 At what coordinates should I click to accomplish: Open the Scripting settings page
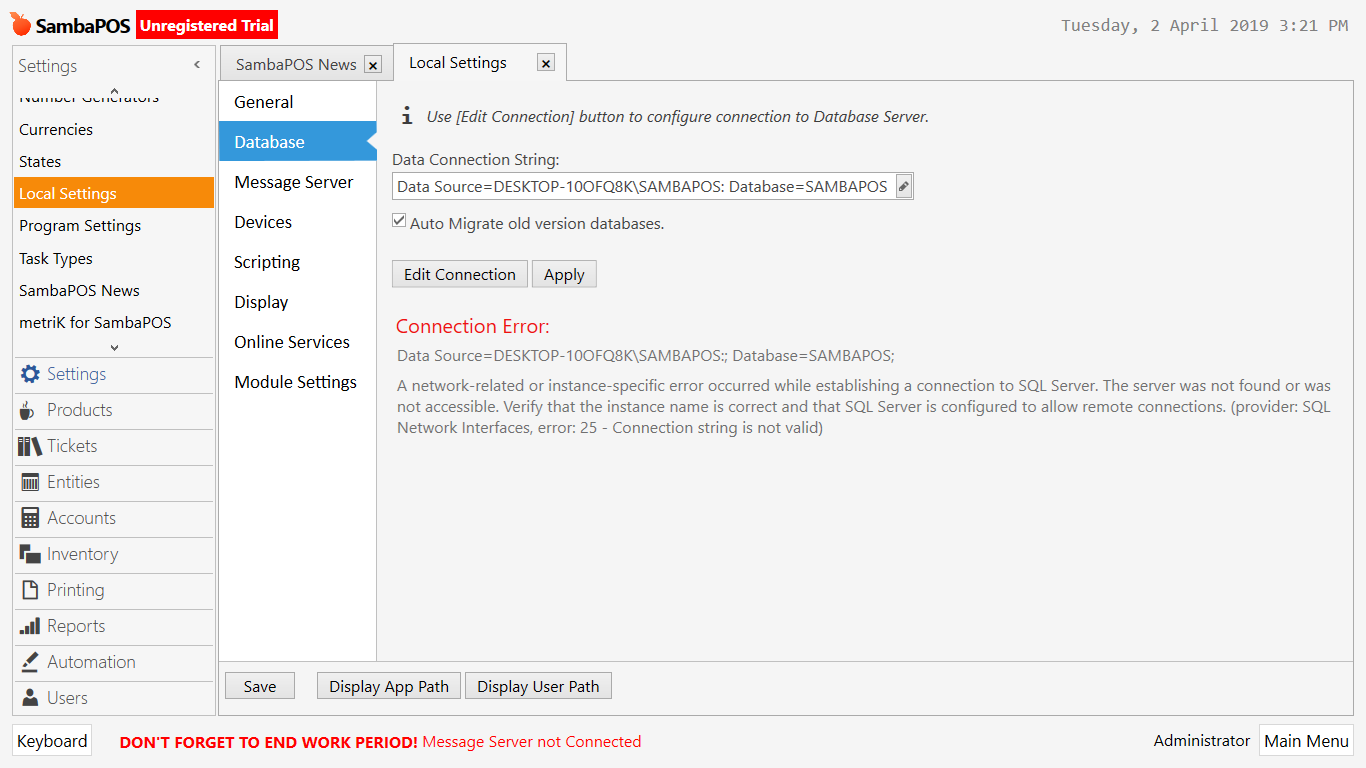[x=298, y=262]
